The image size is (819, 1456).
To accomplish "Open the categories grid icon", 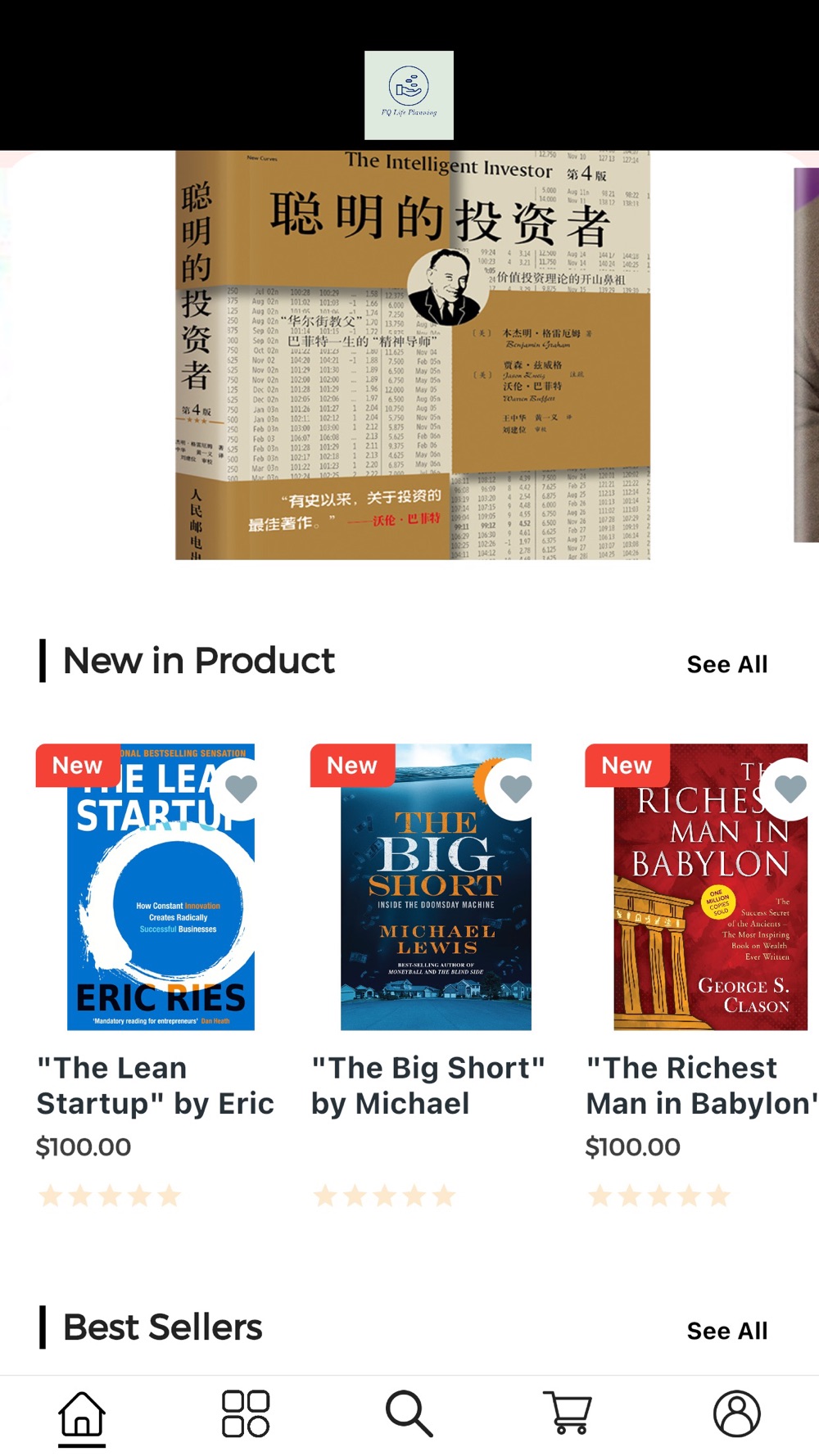I will click(246, 1414).
